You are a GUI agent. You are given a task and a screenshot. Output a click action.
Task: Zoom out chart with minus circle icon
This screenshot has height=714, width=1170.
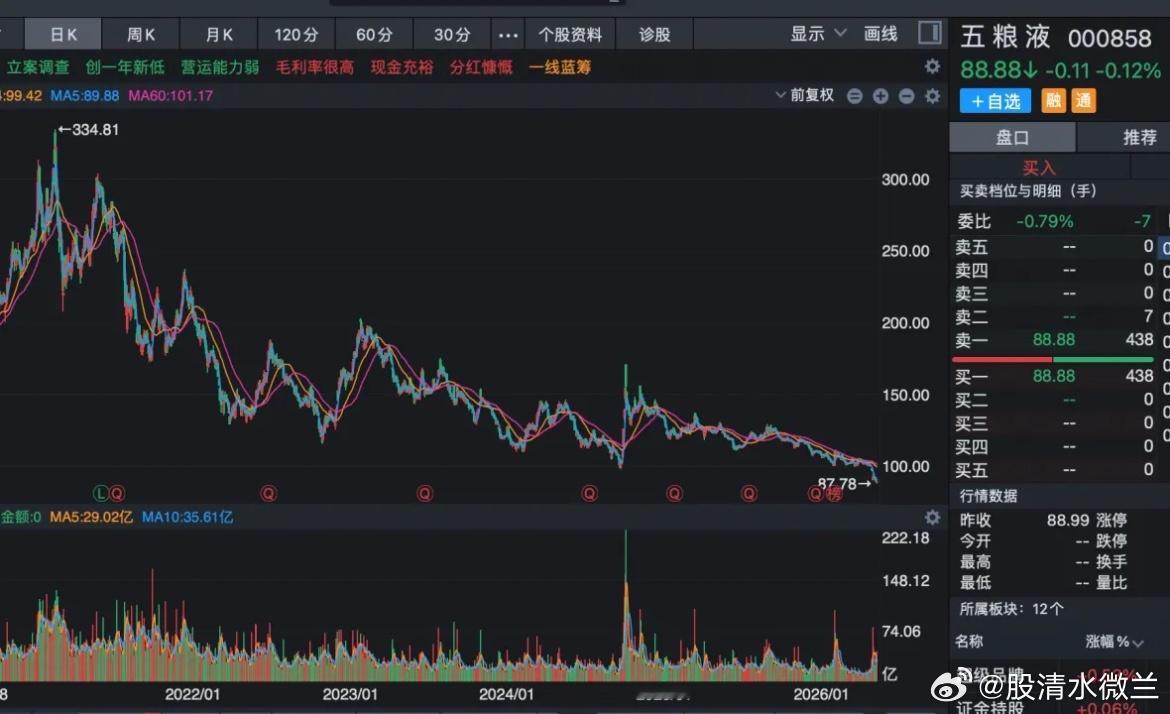coord(906,95)
